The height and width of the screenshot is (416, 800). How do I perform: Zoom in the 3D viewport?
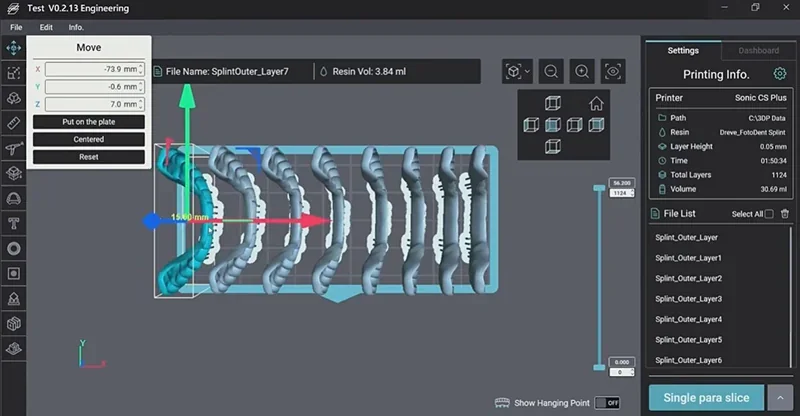(x=582, y=71)
